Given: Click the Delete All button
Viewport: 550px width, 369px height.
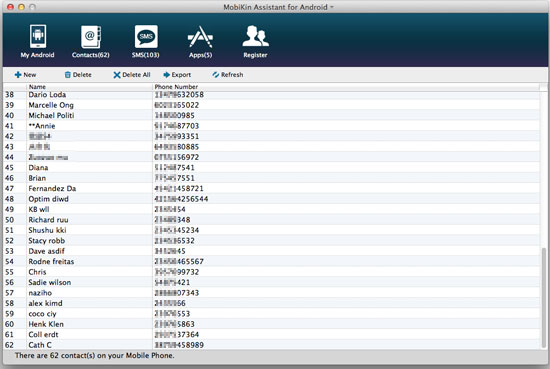Looking at the screenshot, I should (x=132, y=75).
